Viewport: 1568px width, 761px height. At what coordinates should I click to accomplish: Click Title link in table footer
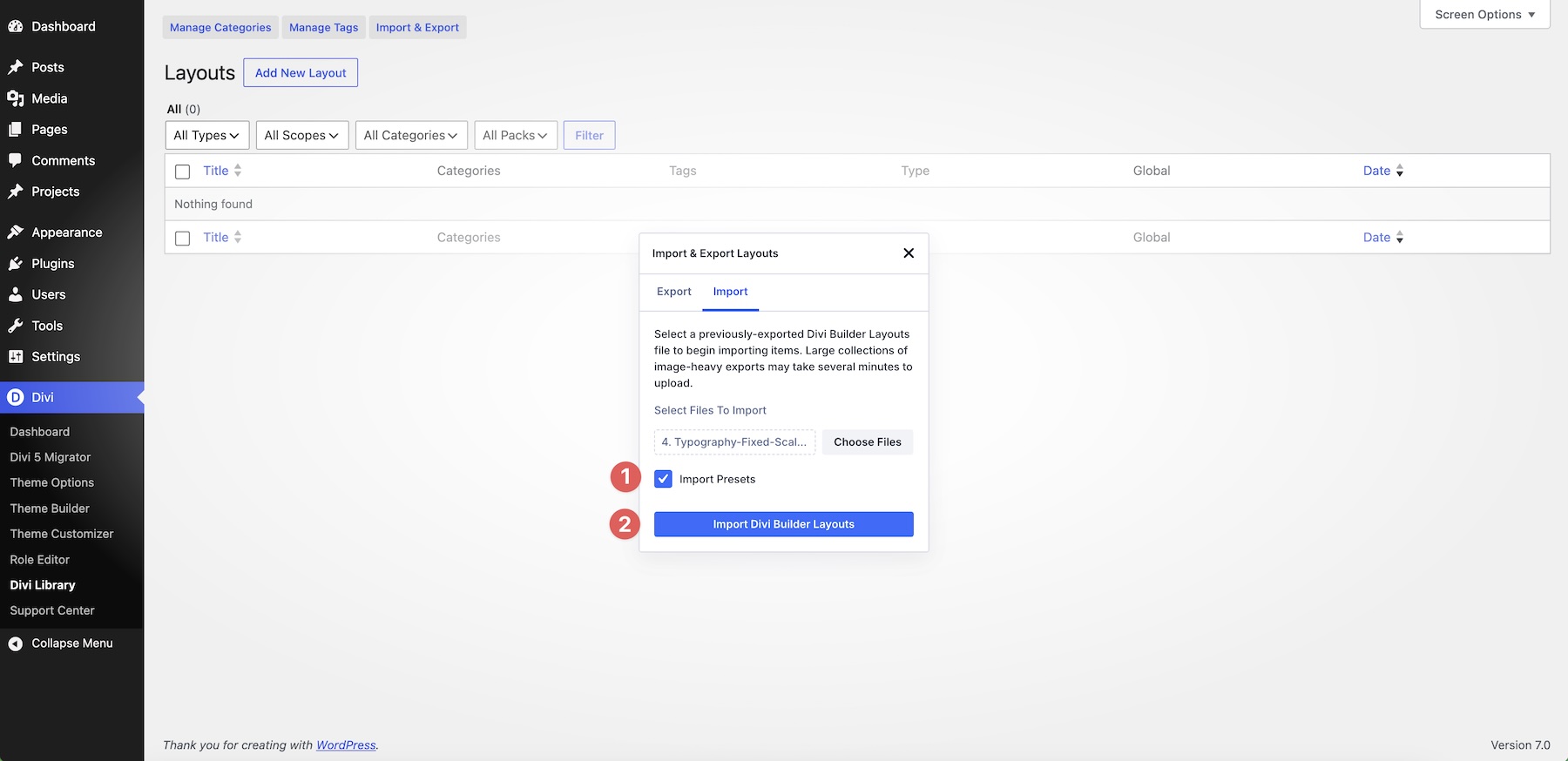(x=216, y=237)
